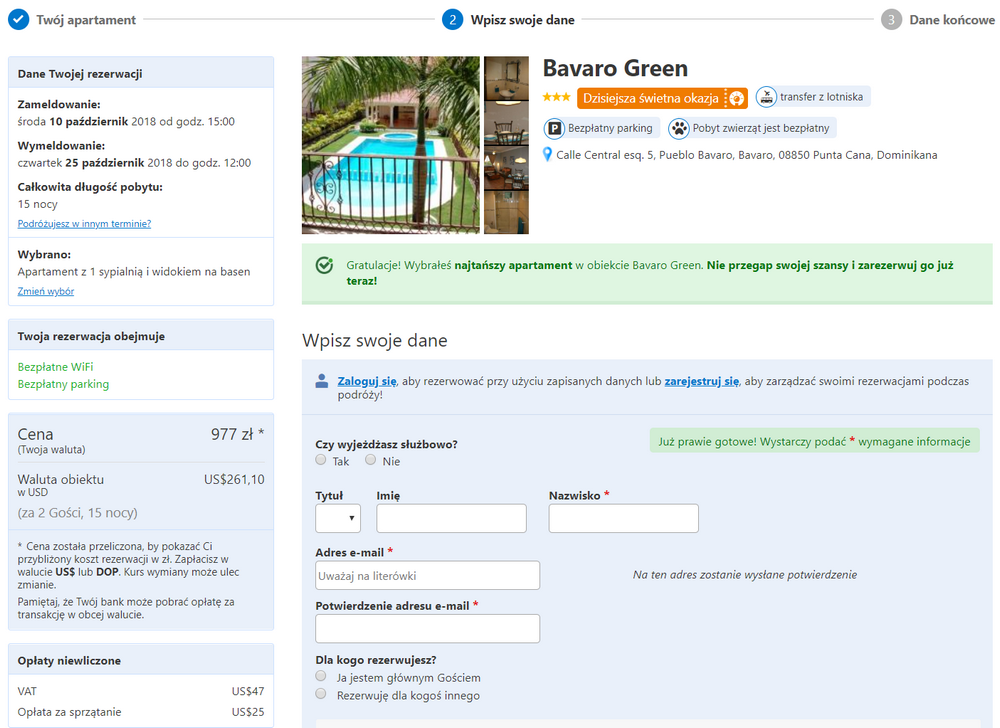The height and width of the screenshot is (728, 1000).
Task: Go to Twój apartament step
Action: pyautogui.click(x=86, y=20)
